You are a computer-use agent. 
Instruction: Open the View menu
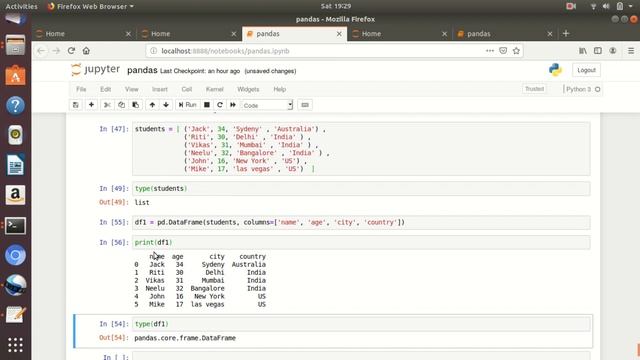[x=131, y=89]
